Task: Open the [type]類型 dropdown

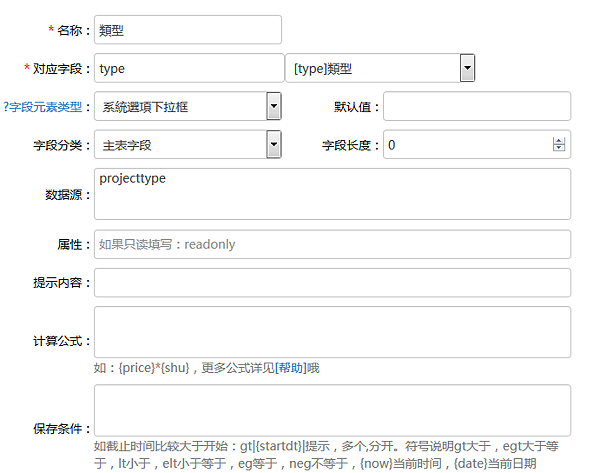Action: [380, 68]
